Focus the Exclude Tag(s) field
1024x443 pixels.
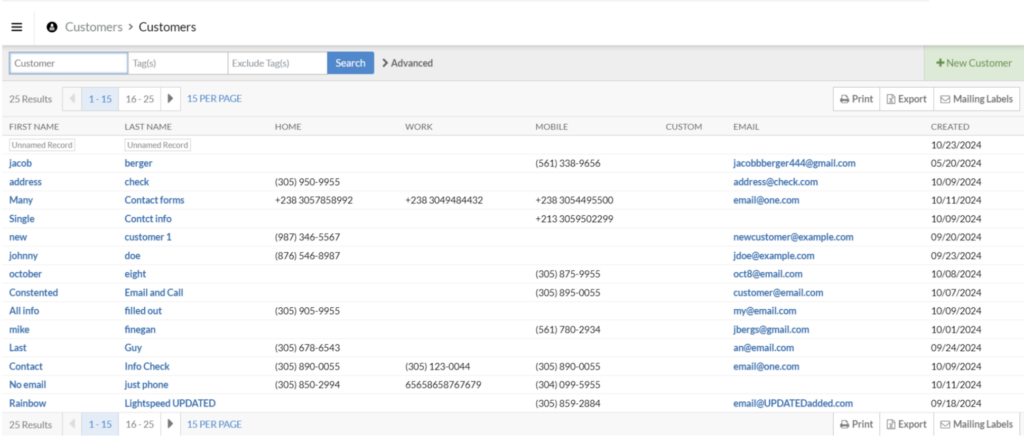click(x=278, y=63)
